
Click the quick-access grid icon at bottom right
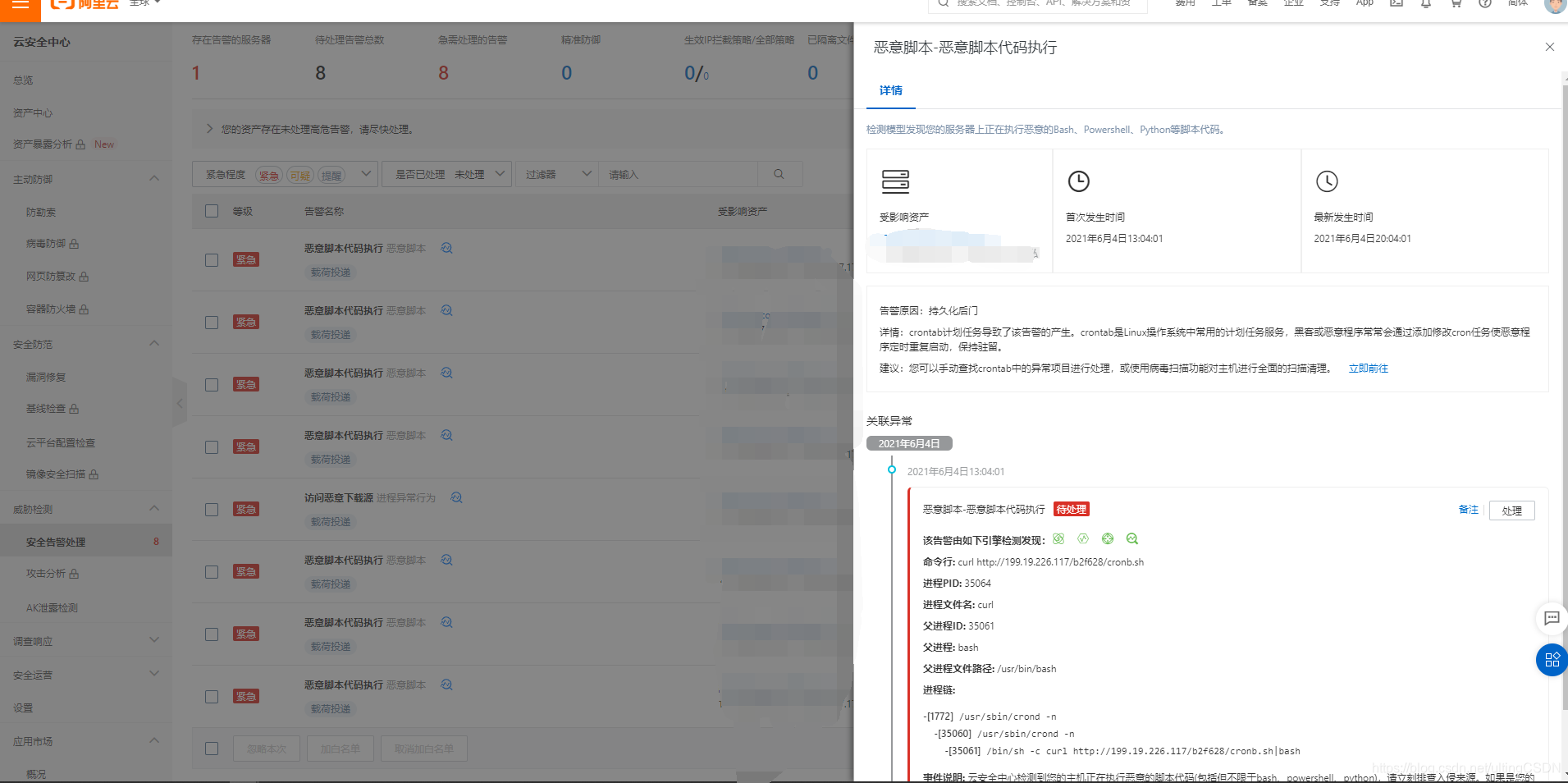pyautogui.click(x=1551, y=660)
